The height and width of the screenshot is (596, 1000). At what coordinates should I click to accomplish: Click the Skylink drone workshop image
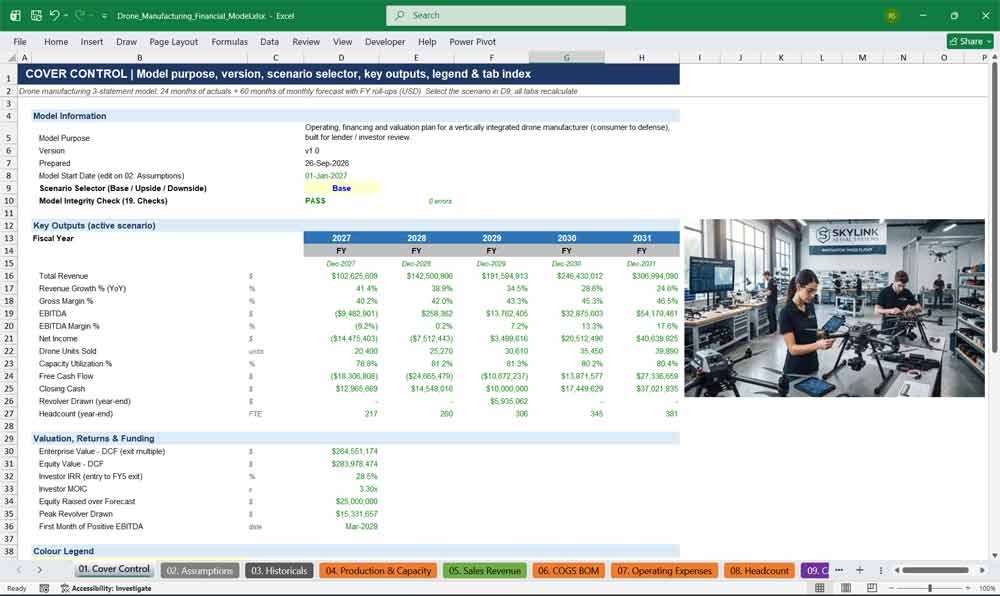click(x=834, y=308)
